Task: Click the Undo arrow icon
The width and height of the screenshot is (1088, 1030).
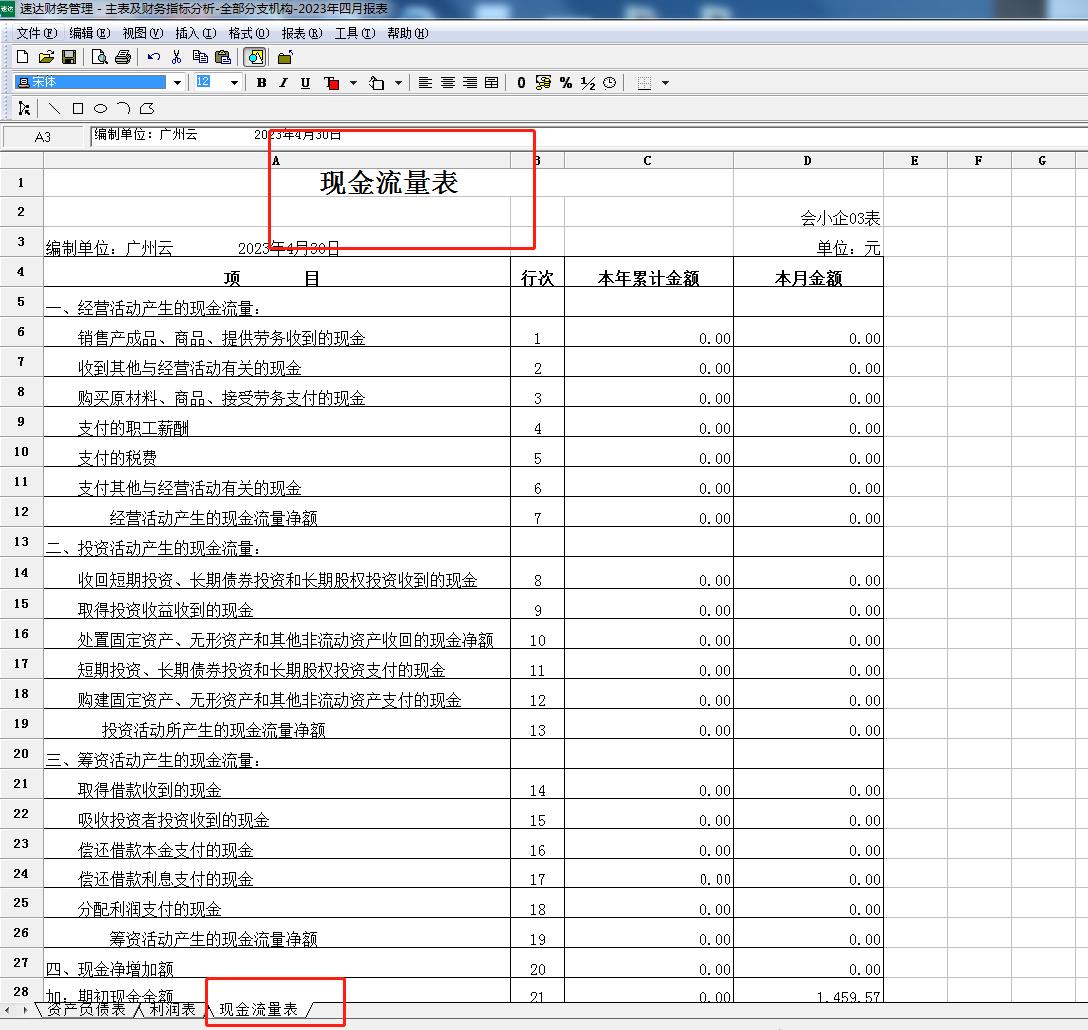Action: [x=154, y=57]
